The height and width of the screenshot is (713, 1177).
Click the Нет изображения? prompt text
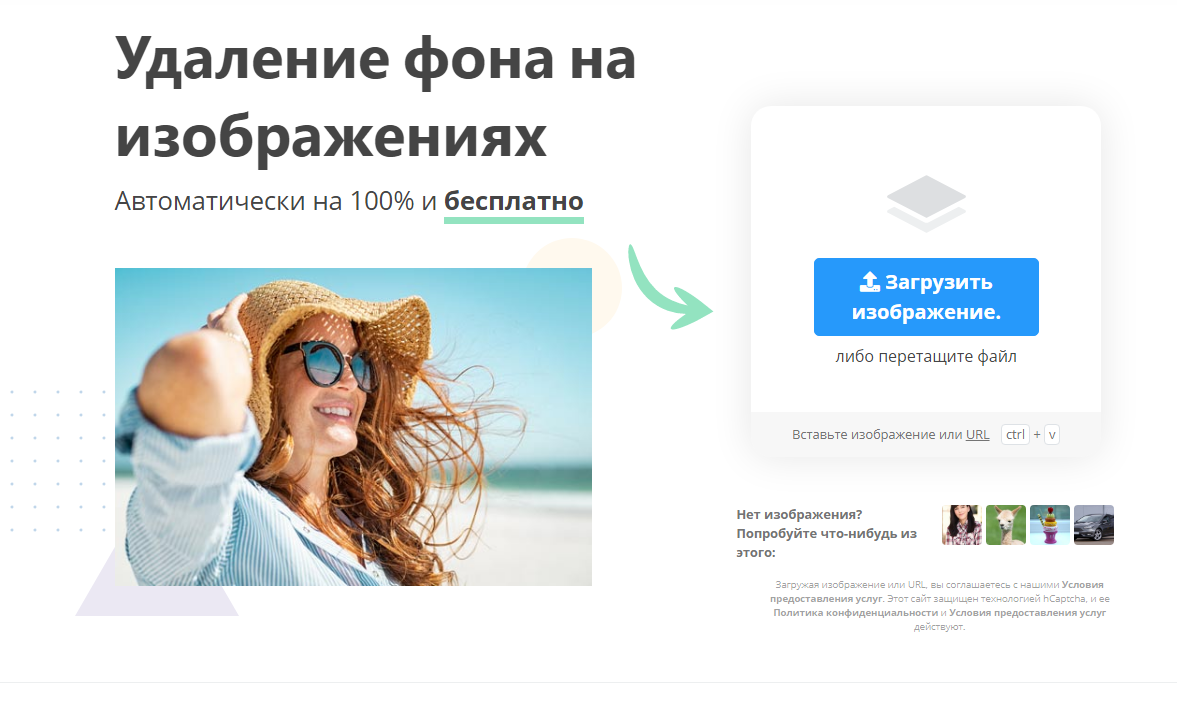click(x=799, y=515)
